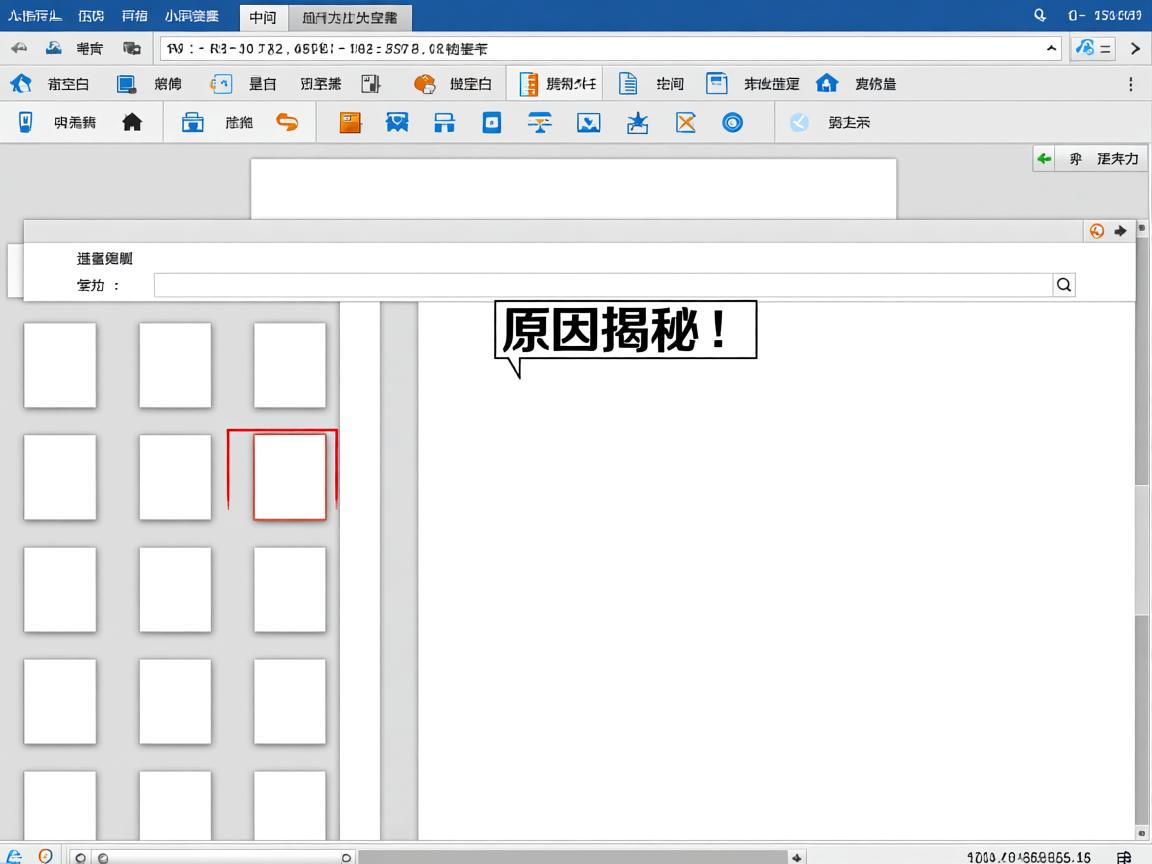Click the red X delete icon

684,122
